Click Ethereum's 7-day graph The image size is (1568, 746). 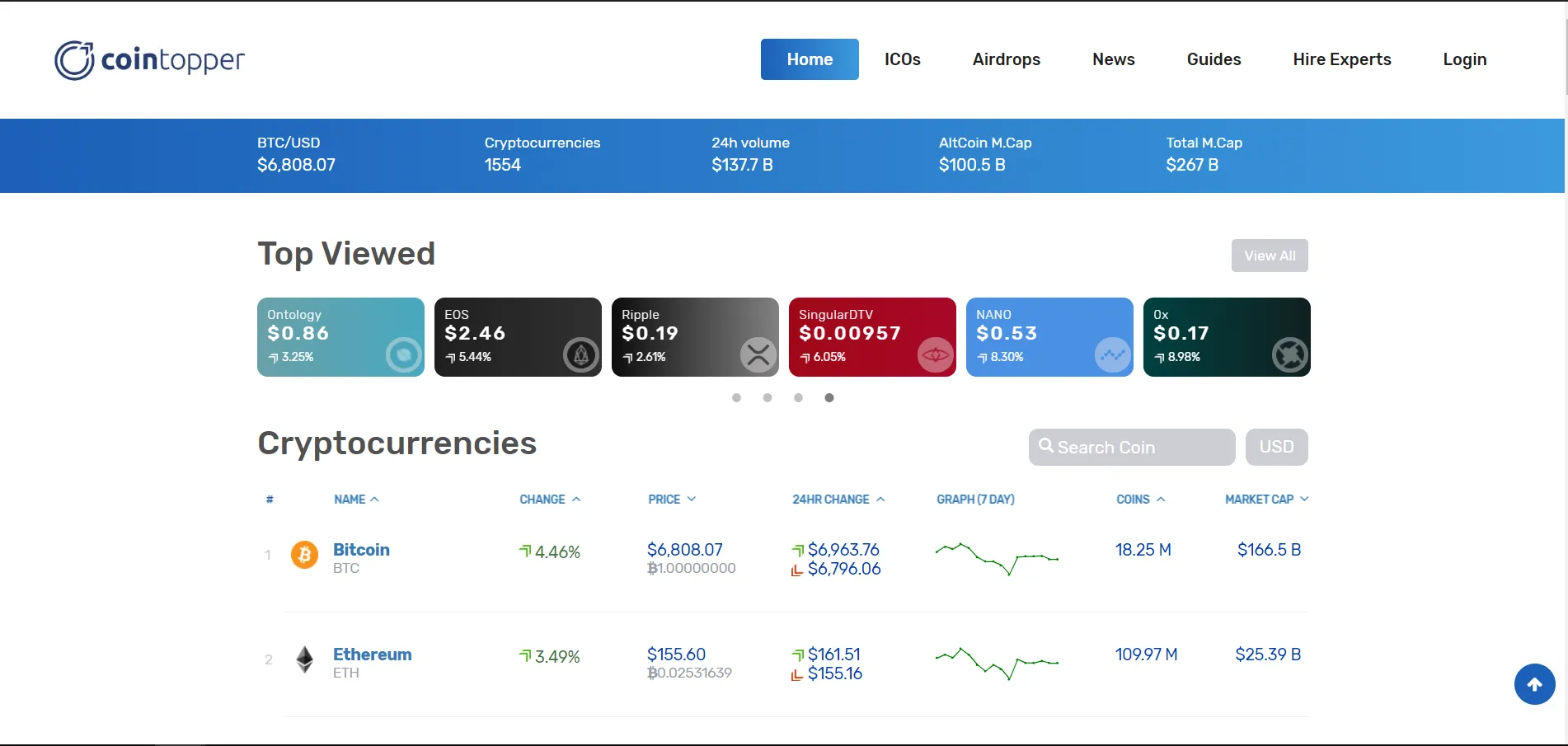click(998, 663)
